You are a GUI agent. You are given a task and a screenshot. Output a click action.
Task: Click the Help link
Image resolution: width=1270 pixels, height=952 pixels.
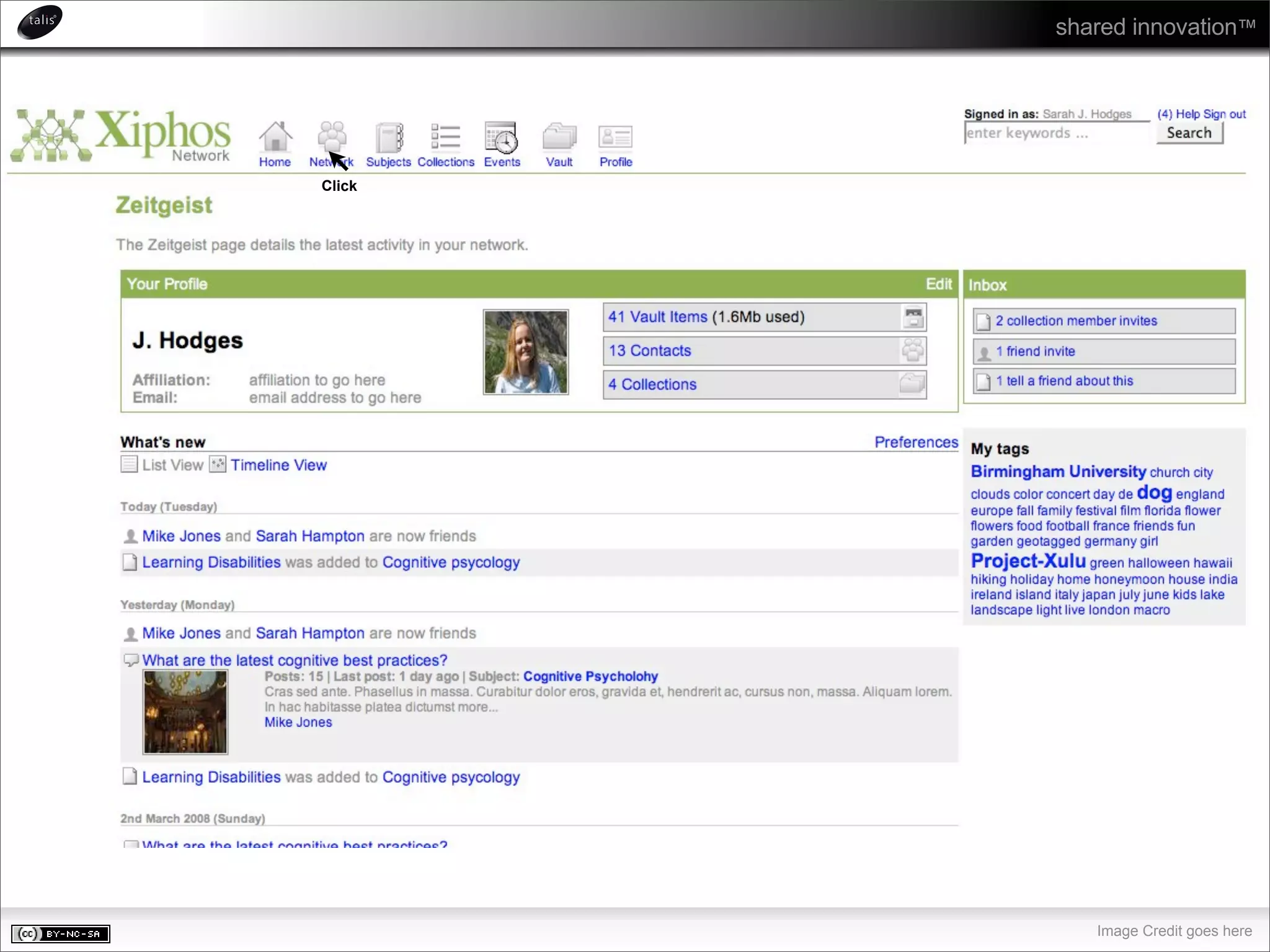point(1188,114)
